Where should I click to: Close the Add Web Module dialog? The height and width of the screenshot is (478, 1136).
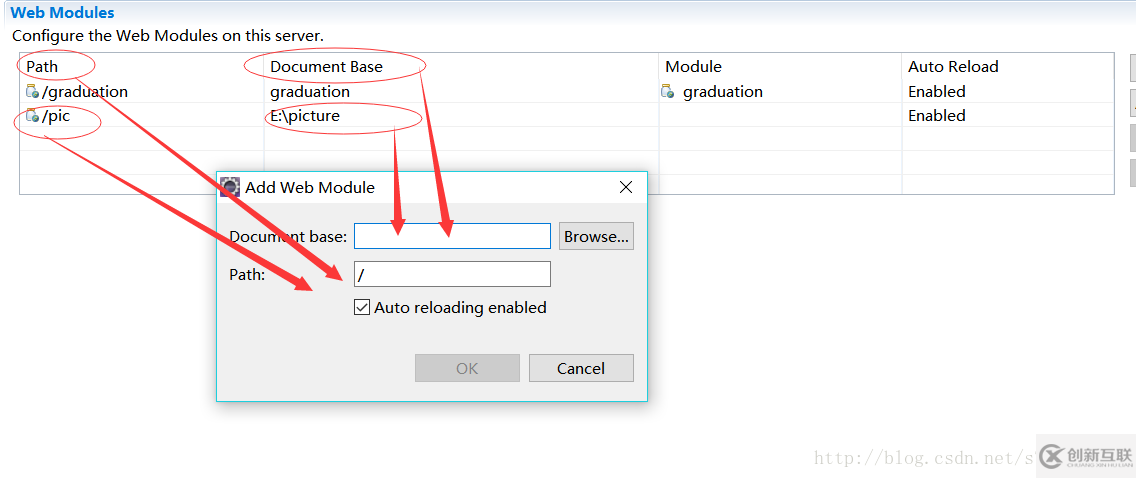click(x=626, y=188)
